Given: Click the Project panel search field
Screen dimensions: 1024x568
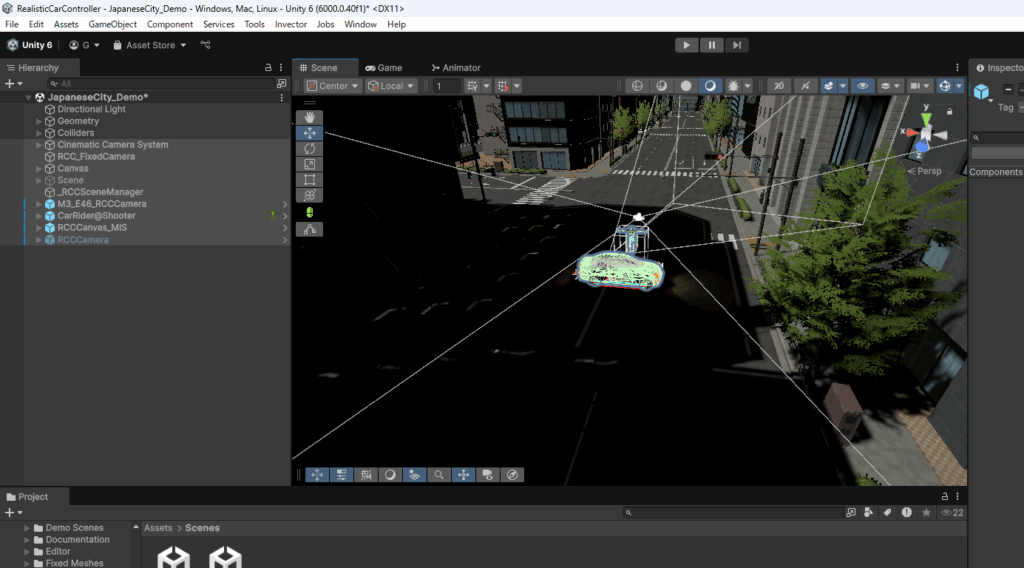Looking at the screenshot, I should click(732, 513).
